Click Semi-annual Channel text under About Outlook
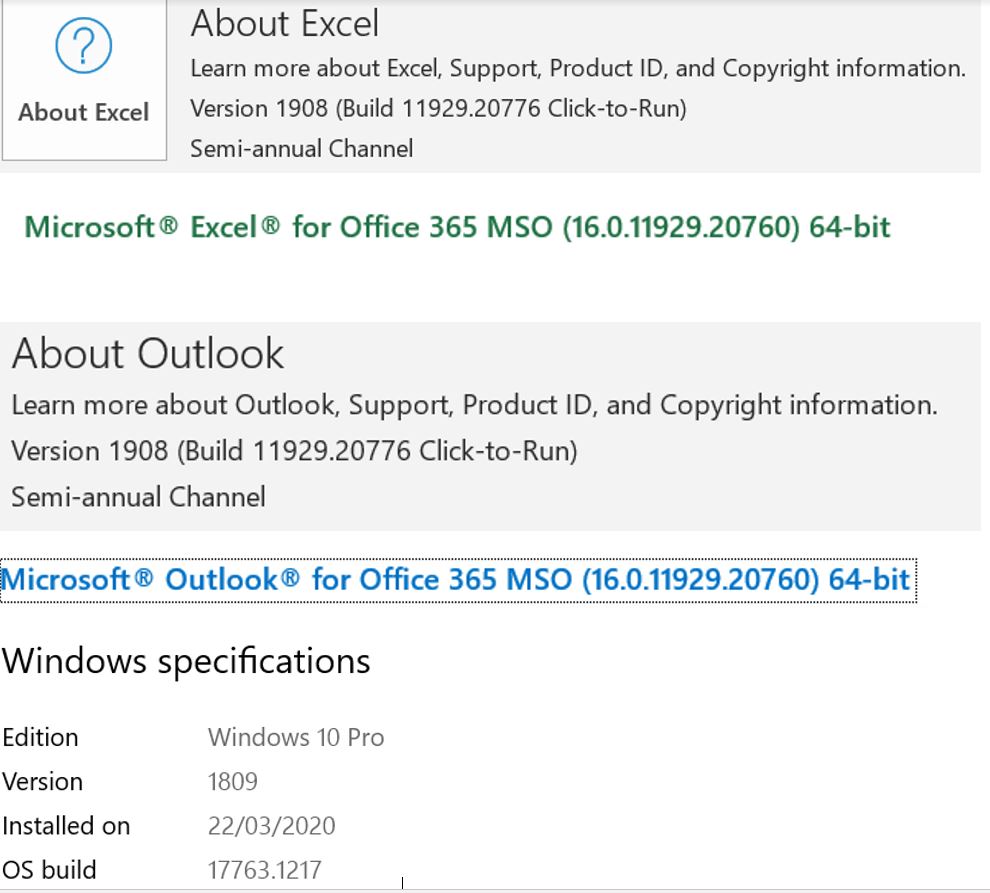This screenshot has height=893, width=990. point(138,498)
